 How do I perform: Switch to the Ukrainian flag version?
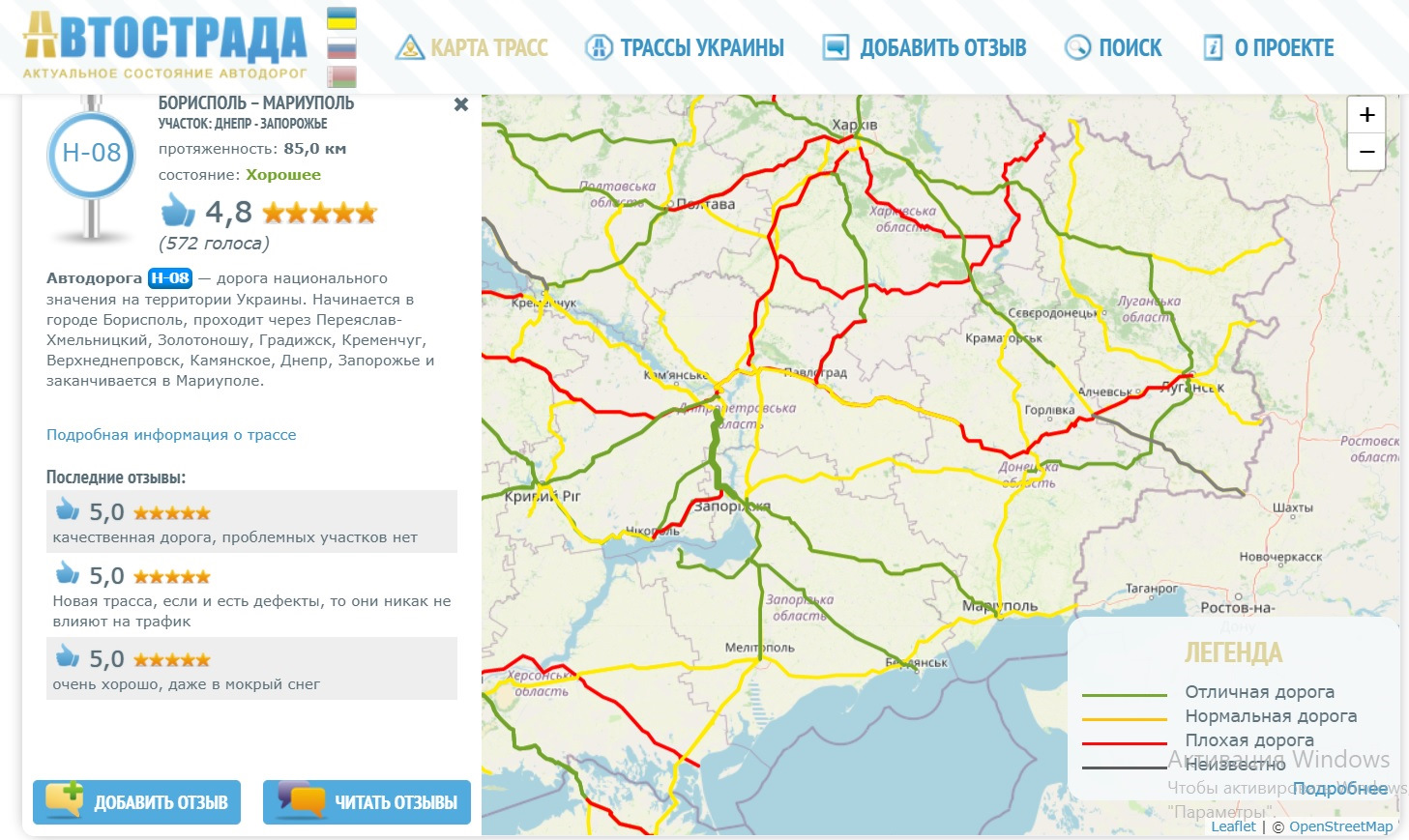tap(341, 18)
